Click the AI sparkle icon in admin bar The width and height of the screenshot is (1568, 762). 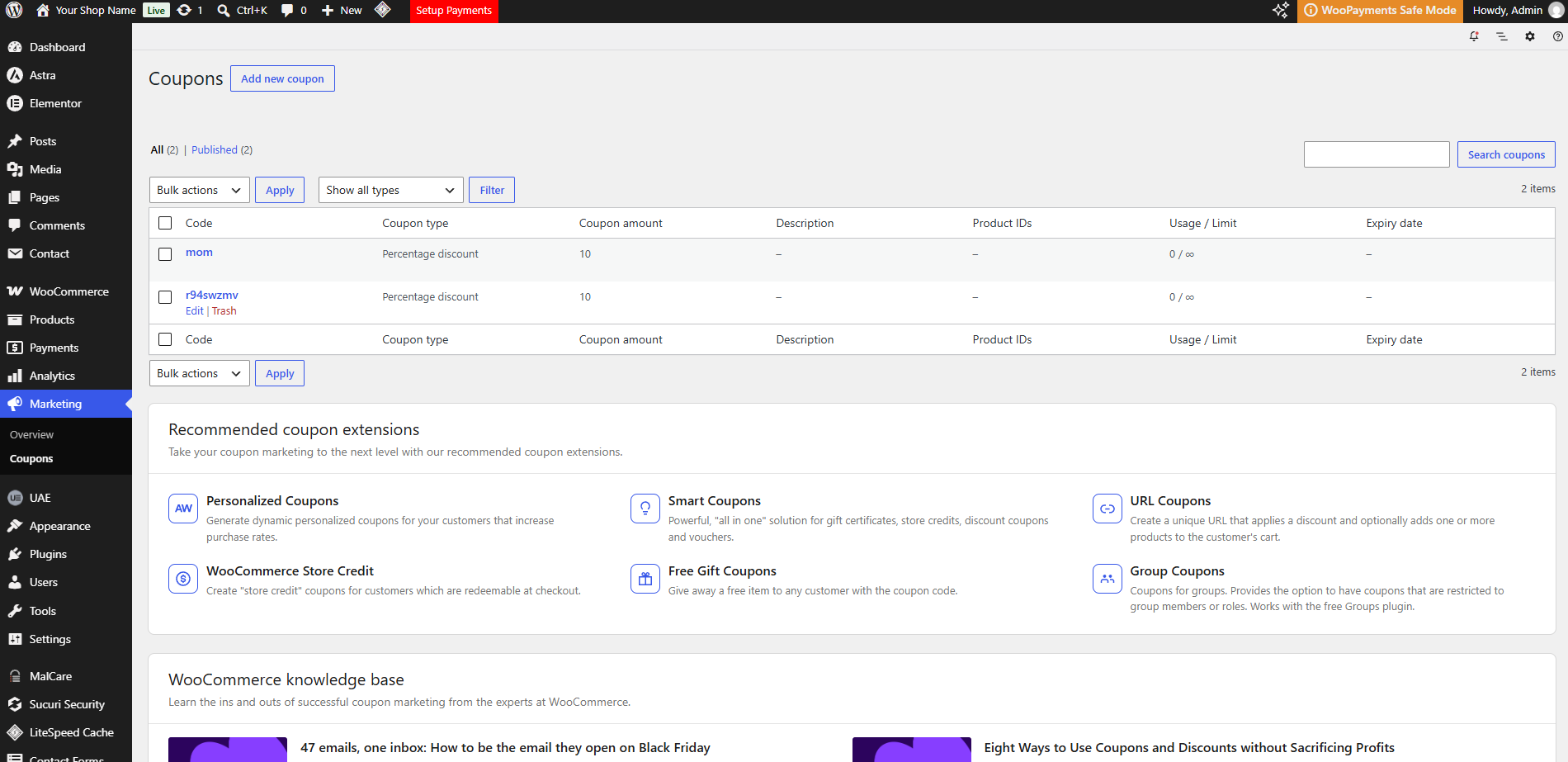(1280, 11)
